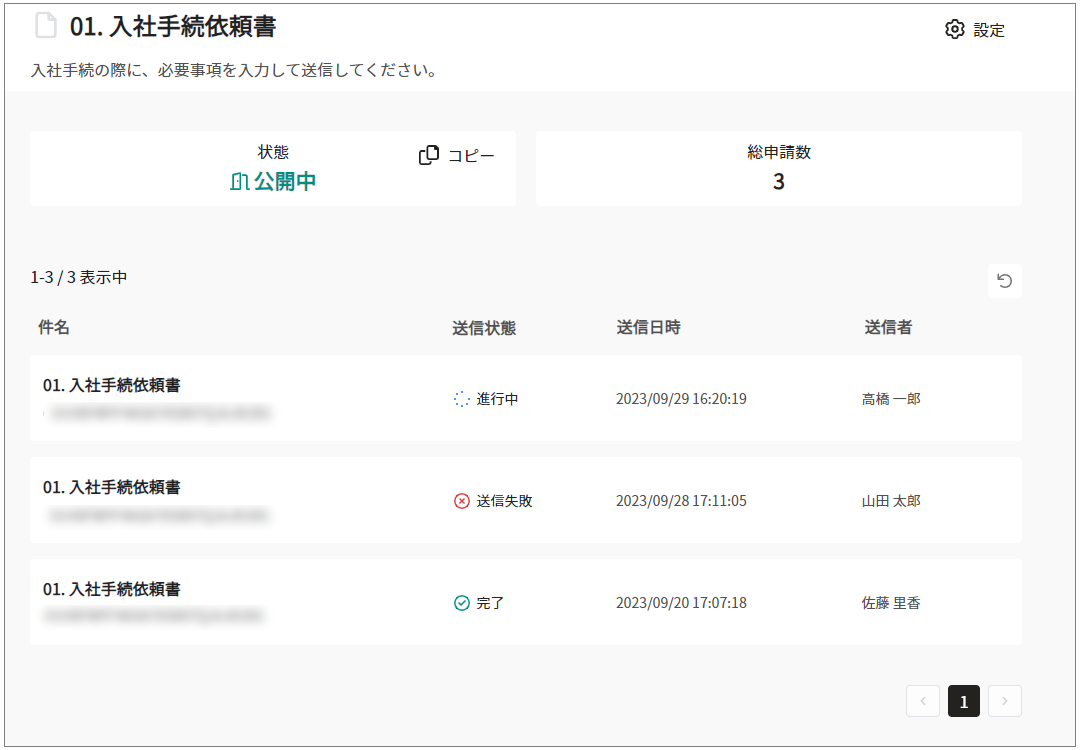Click the 送信者 column header
Viewport: 1081px width, 750px height.
click(x=888, y=328)
